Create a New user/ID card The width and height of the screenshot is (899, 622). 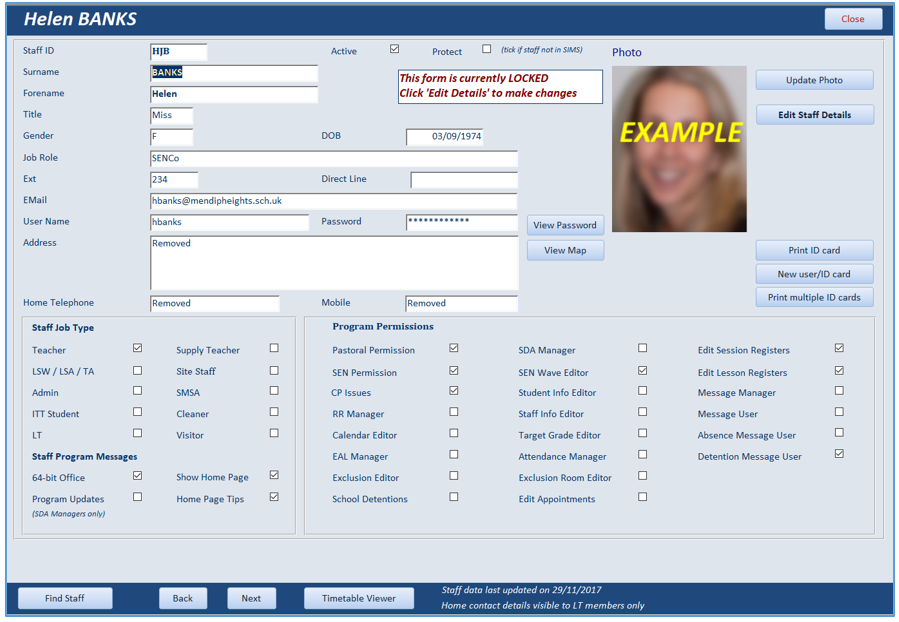[x=814, y=274]
